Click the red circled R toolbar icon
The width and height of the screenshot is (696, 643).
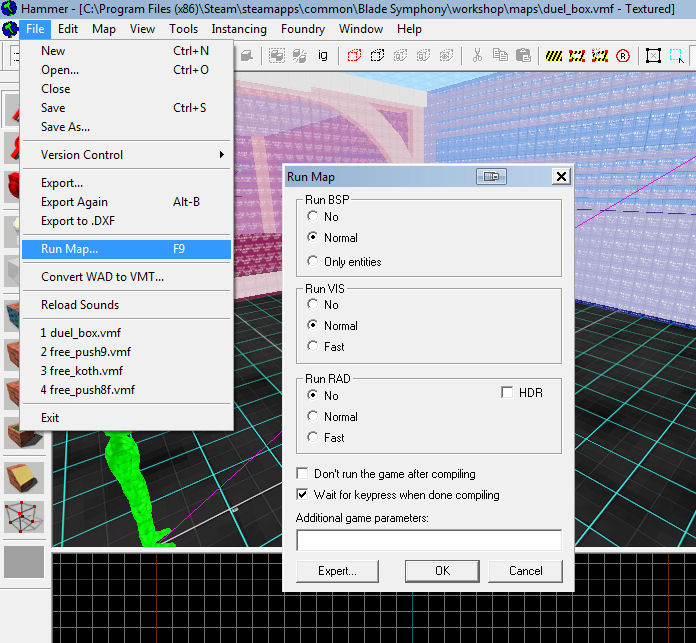624,56
